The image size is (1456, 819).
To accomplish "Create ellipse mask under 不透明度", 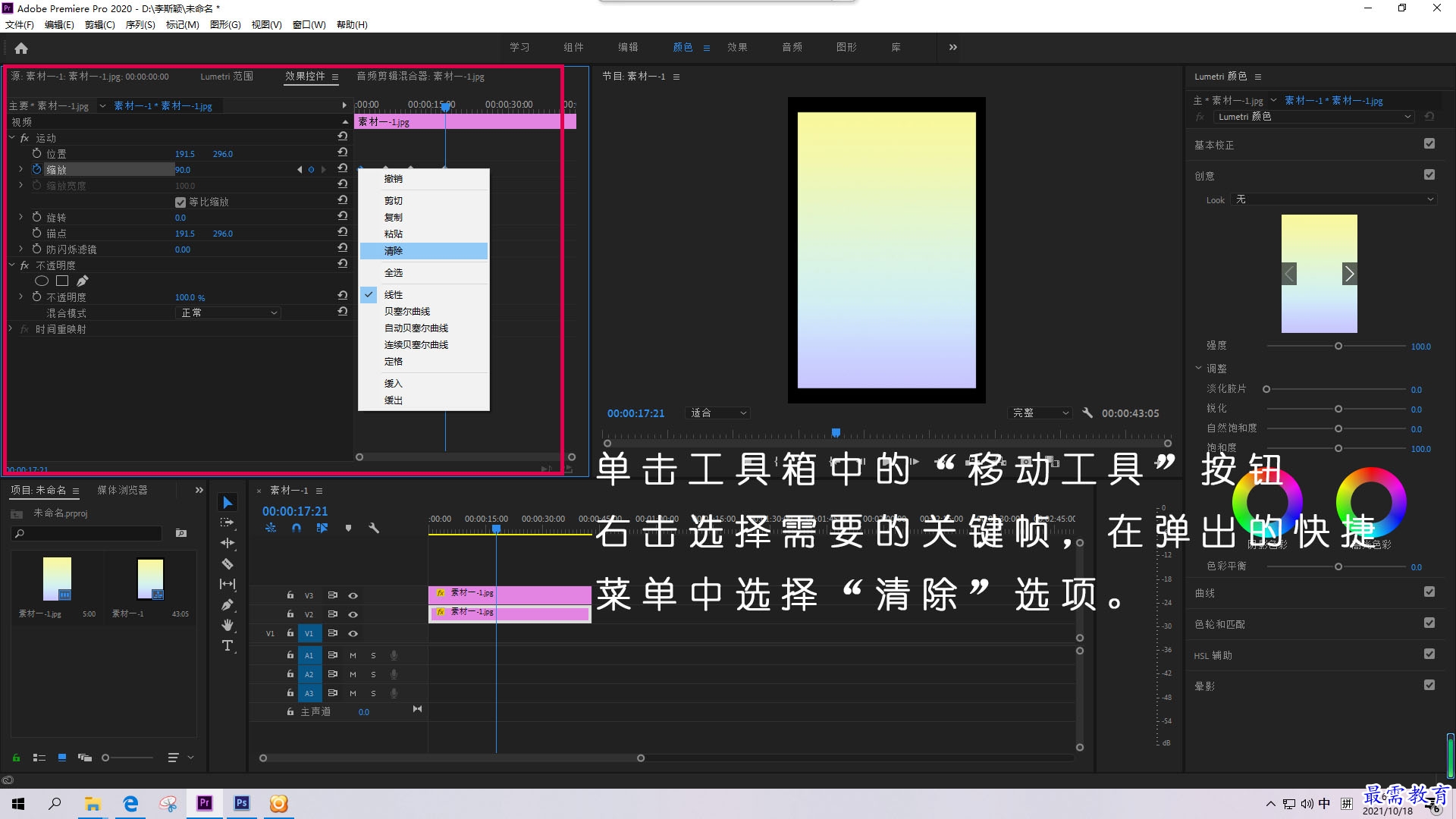I will tap(42, 281).
